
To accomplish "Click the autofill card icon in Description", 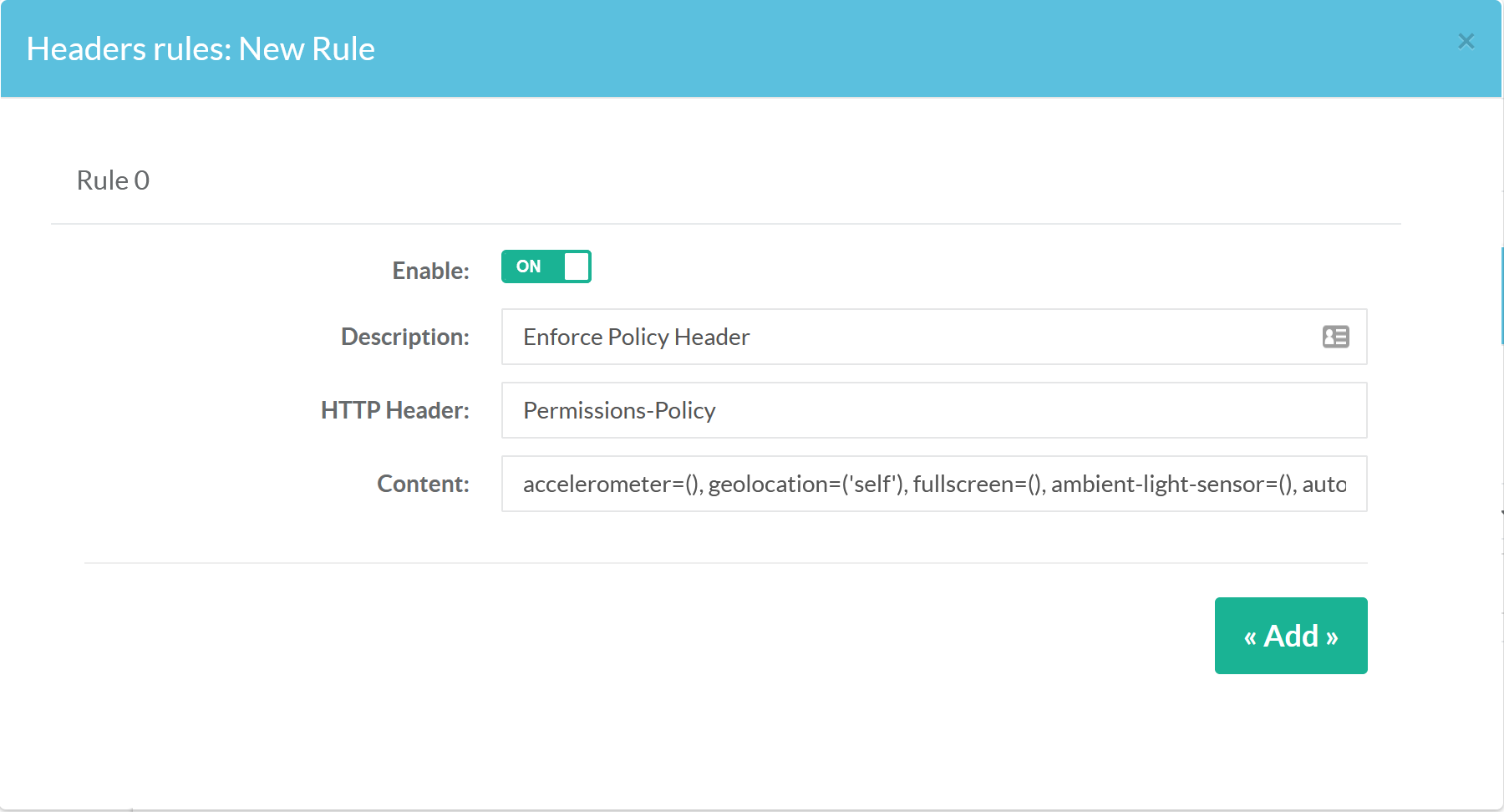I will (x=1335, y=337).
